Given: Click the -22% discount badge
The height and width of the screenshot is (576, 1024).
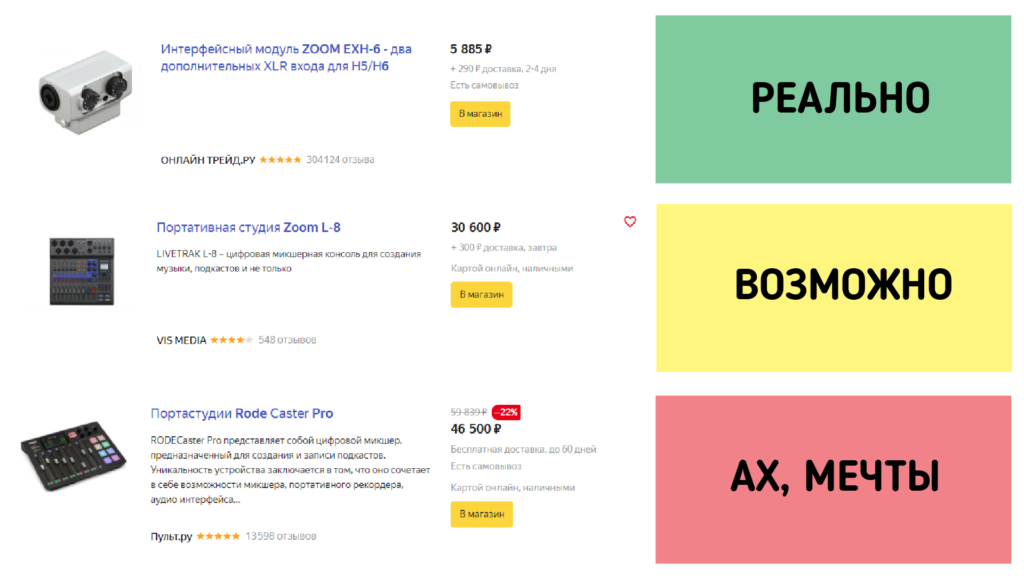Looking at the screenshot, I should pyautogui.click(x=506, y=412).
